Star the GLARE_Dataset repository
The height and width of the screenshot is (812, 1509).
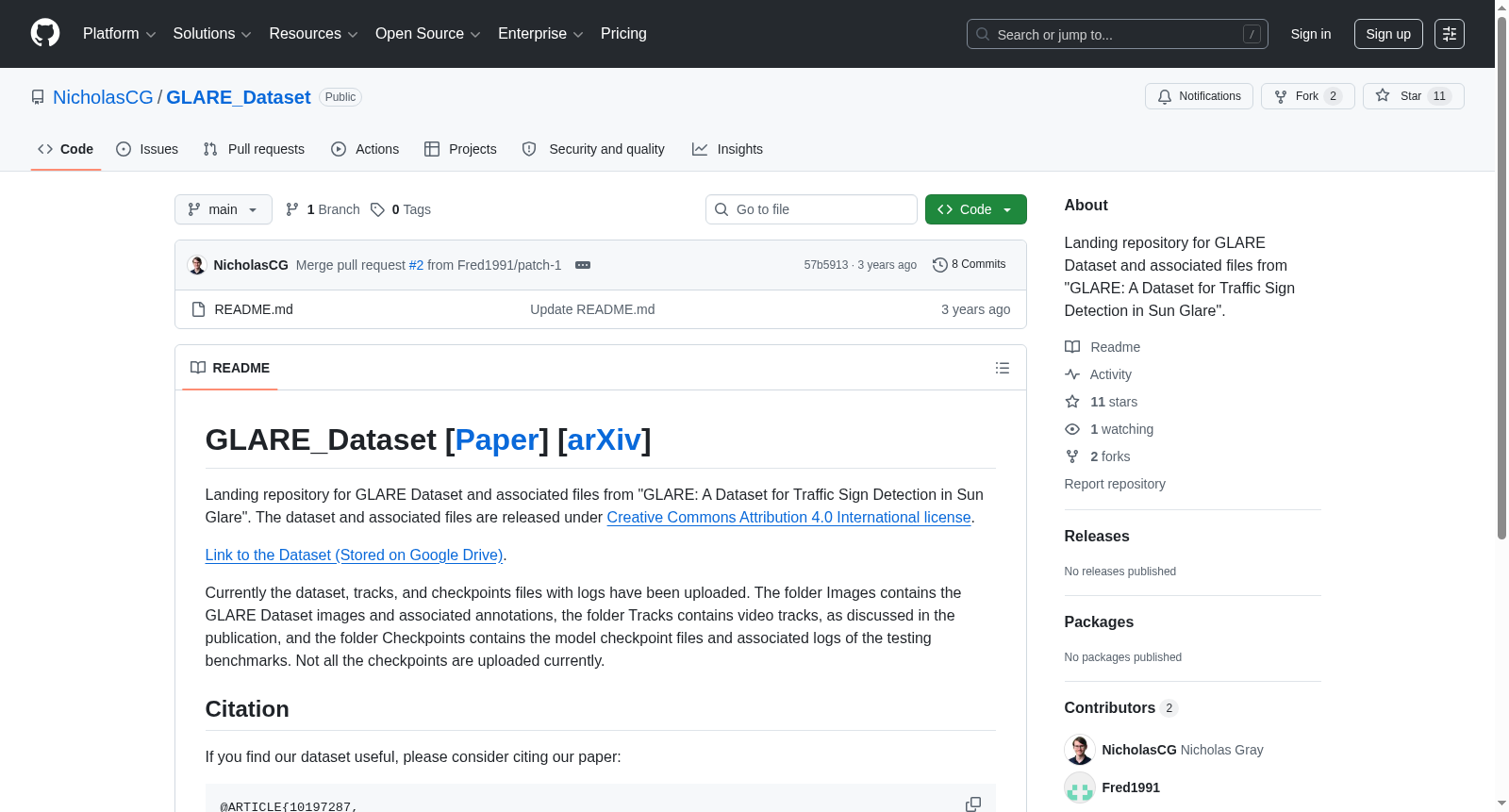(1413, 96)
